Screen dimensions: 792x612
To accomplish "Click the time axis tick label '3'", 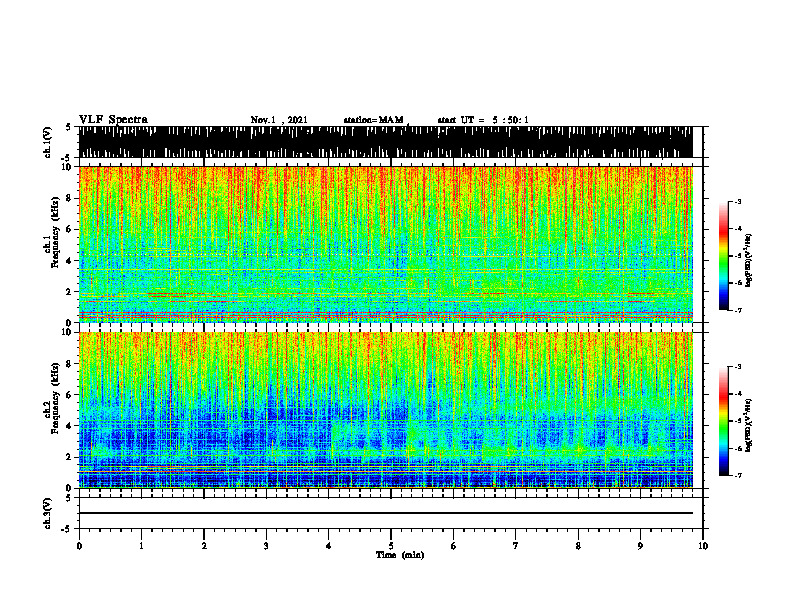I will (x=266, y=546).
